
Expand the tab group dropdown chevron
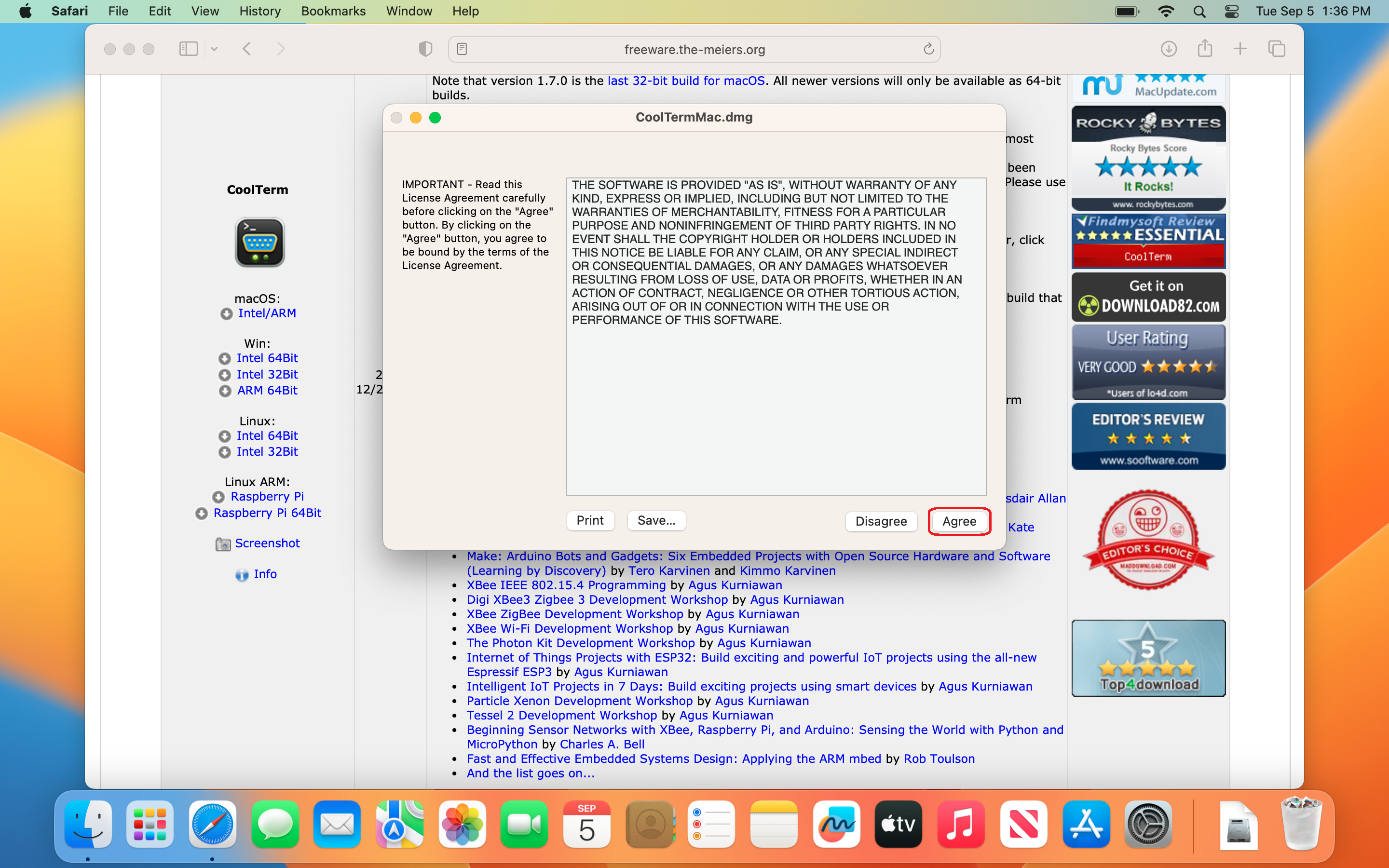coord(214,49)
